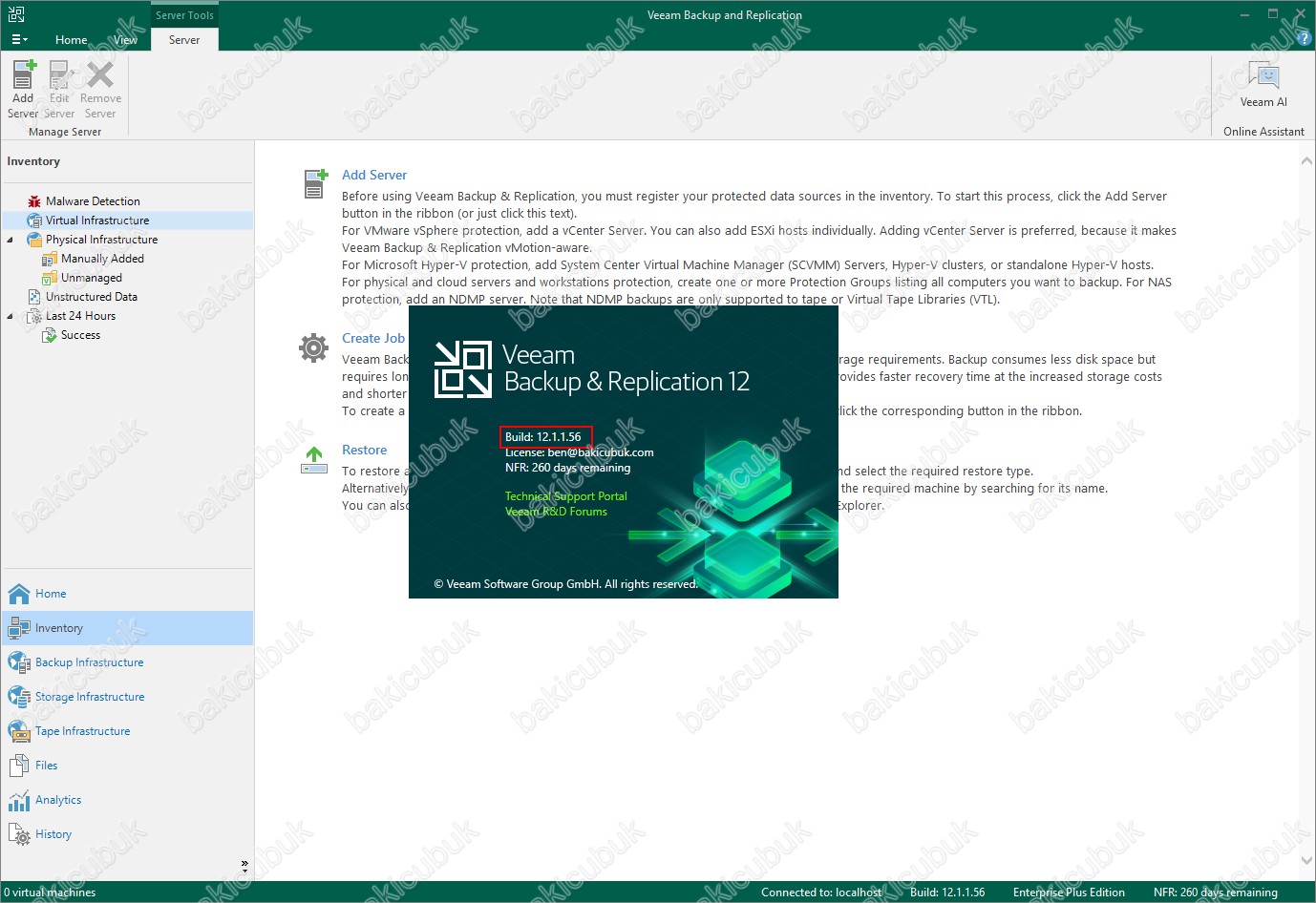
Task: Switch to the View ribbon tab
Action: point(125,40)
